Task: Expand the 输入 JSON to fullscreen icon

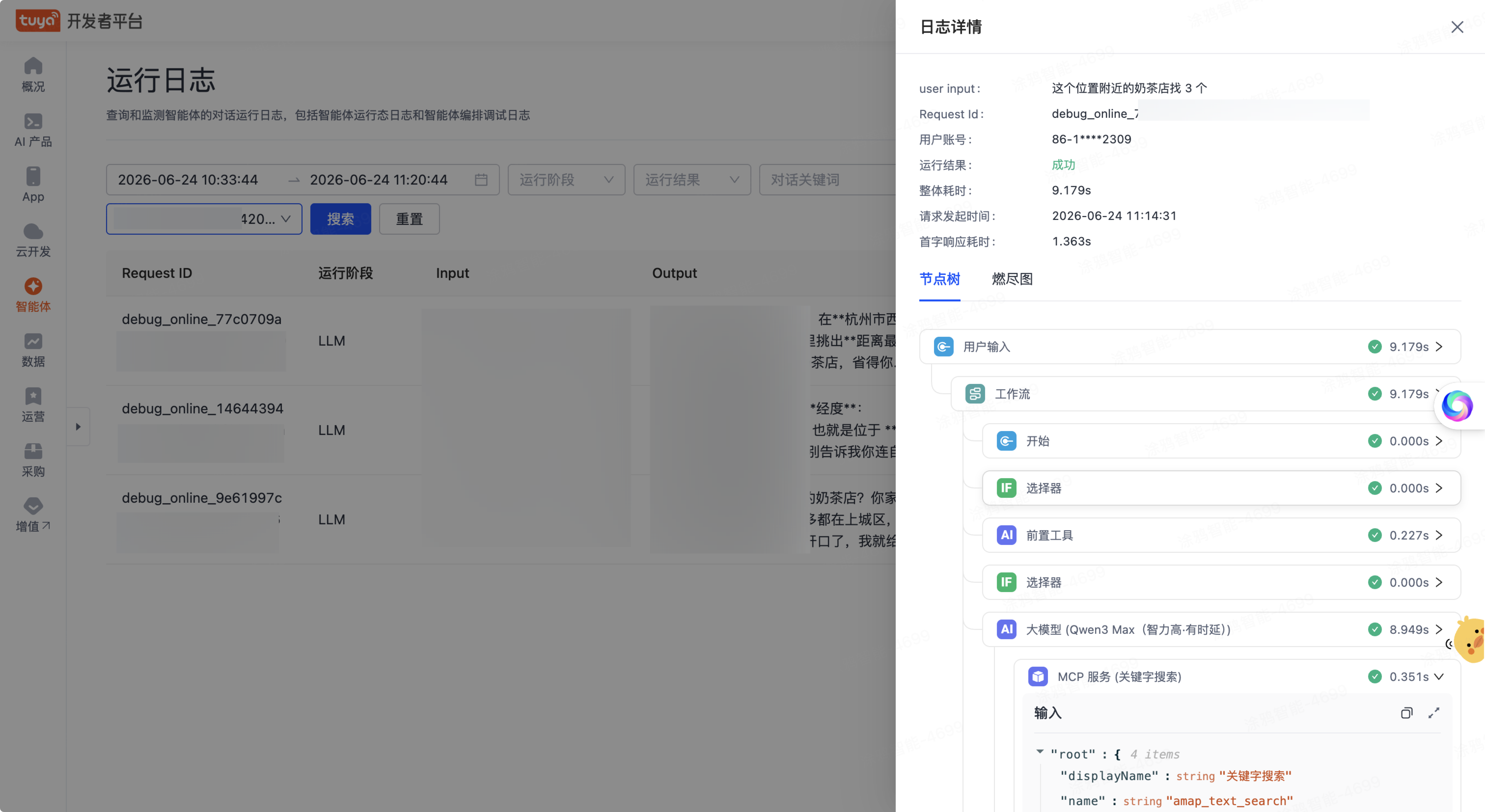Action: tap(1434, 713)
